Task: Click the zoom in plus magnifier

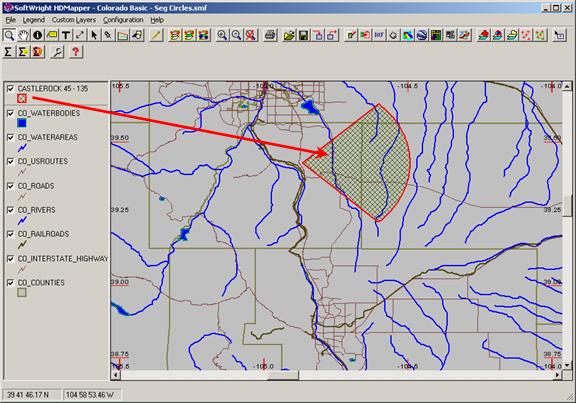Action: click(222, 35)
